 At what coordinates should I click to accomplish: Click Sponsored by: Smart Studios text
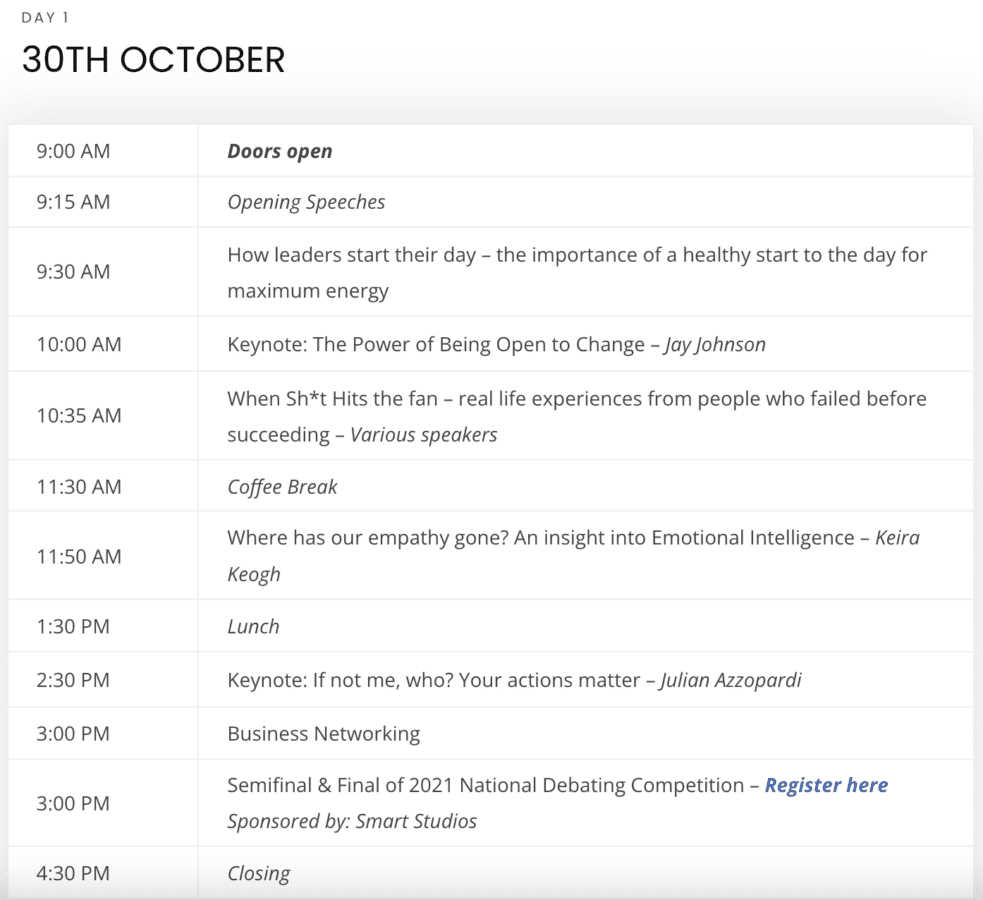tap(352, 821)
